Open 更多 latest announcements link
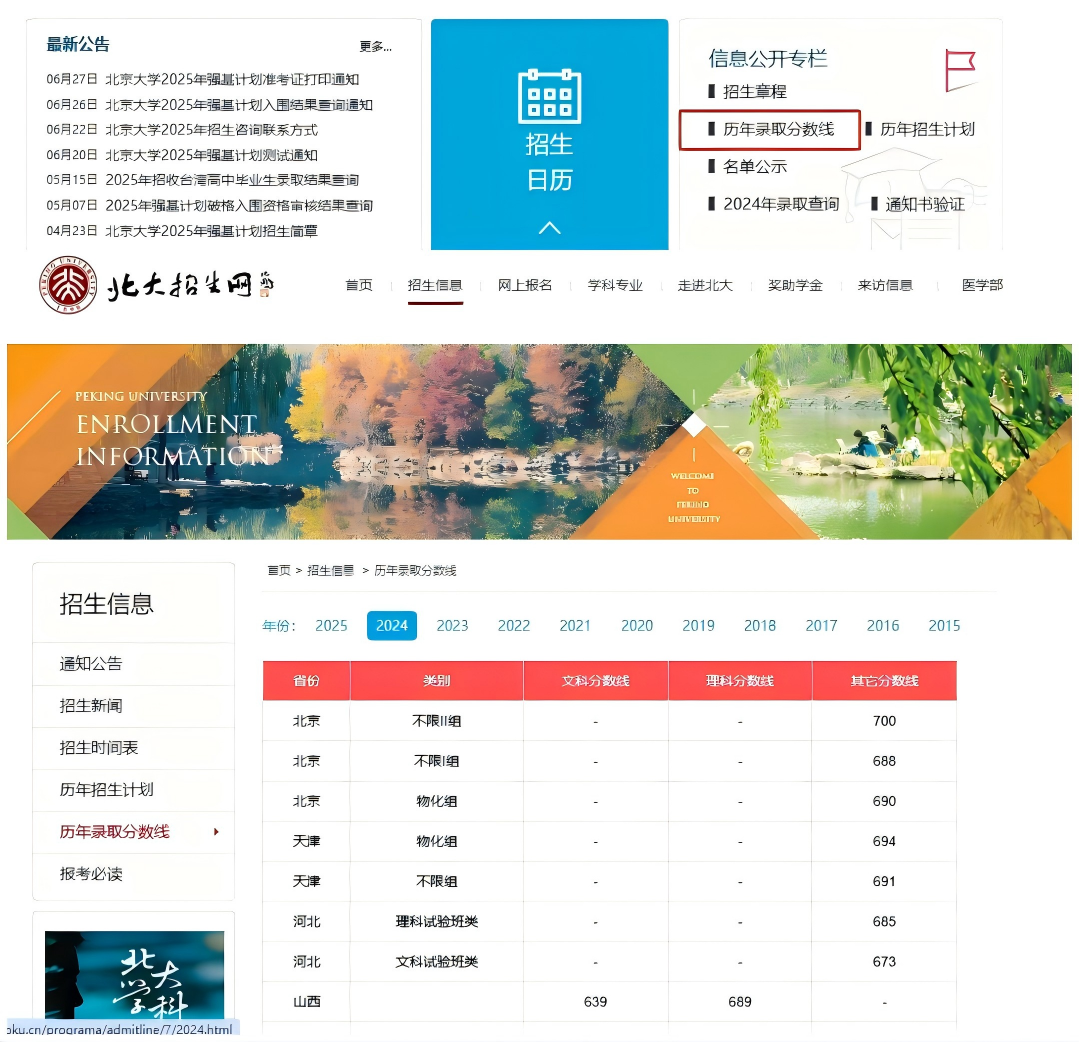Screen dimensions: 1079x1043 pos(375,46)
